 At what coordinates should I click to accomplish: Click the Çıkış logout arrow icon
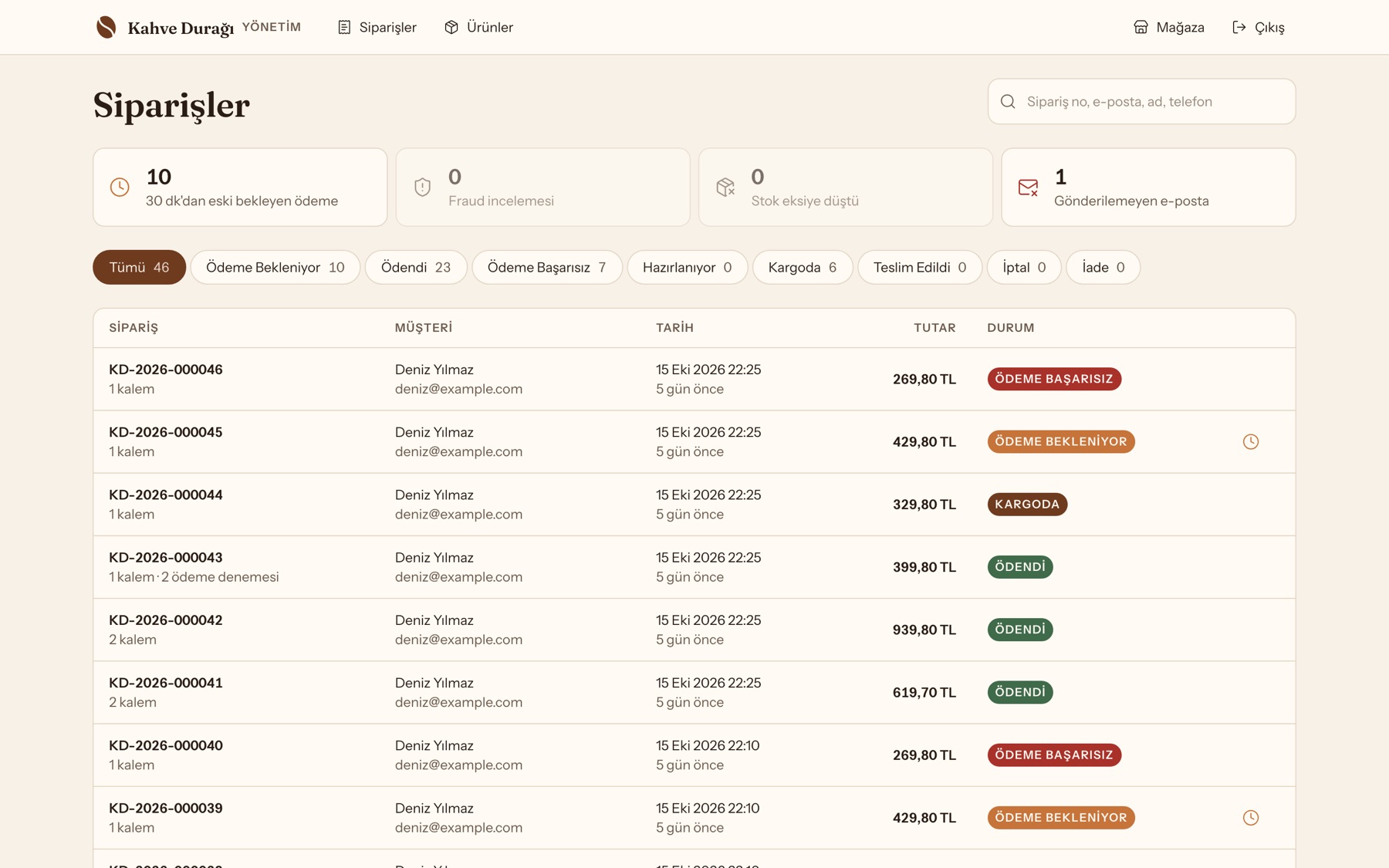coord(1239,27)
